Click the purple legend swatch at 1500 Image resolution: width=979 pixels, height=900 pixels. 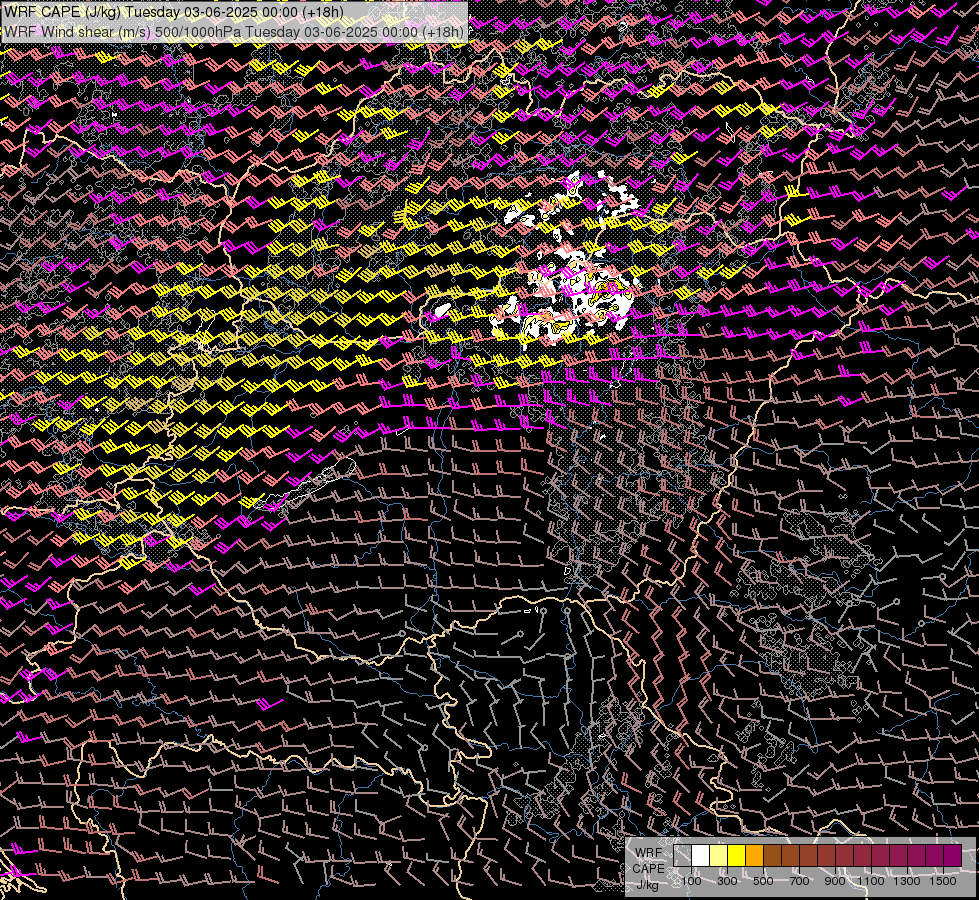pos(952,856)
